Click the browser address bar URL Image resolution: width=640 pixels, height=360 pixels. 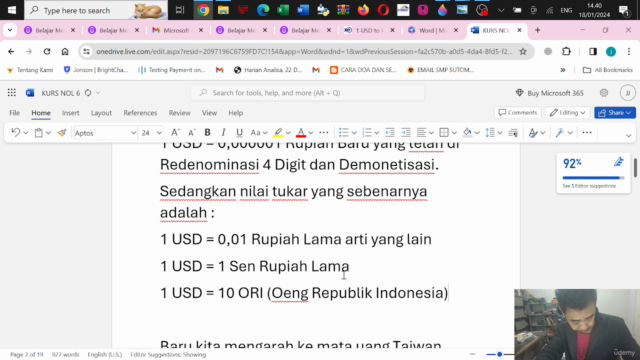tap(304, 51)
